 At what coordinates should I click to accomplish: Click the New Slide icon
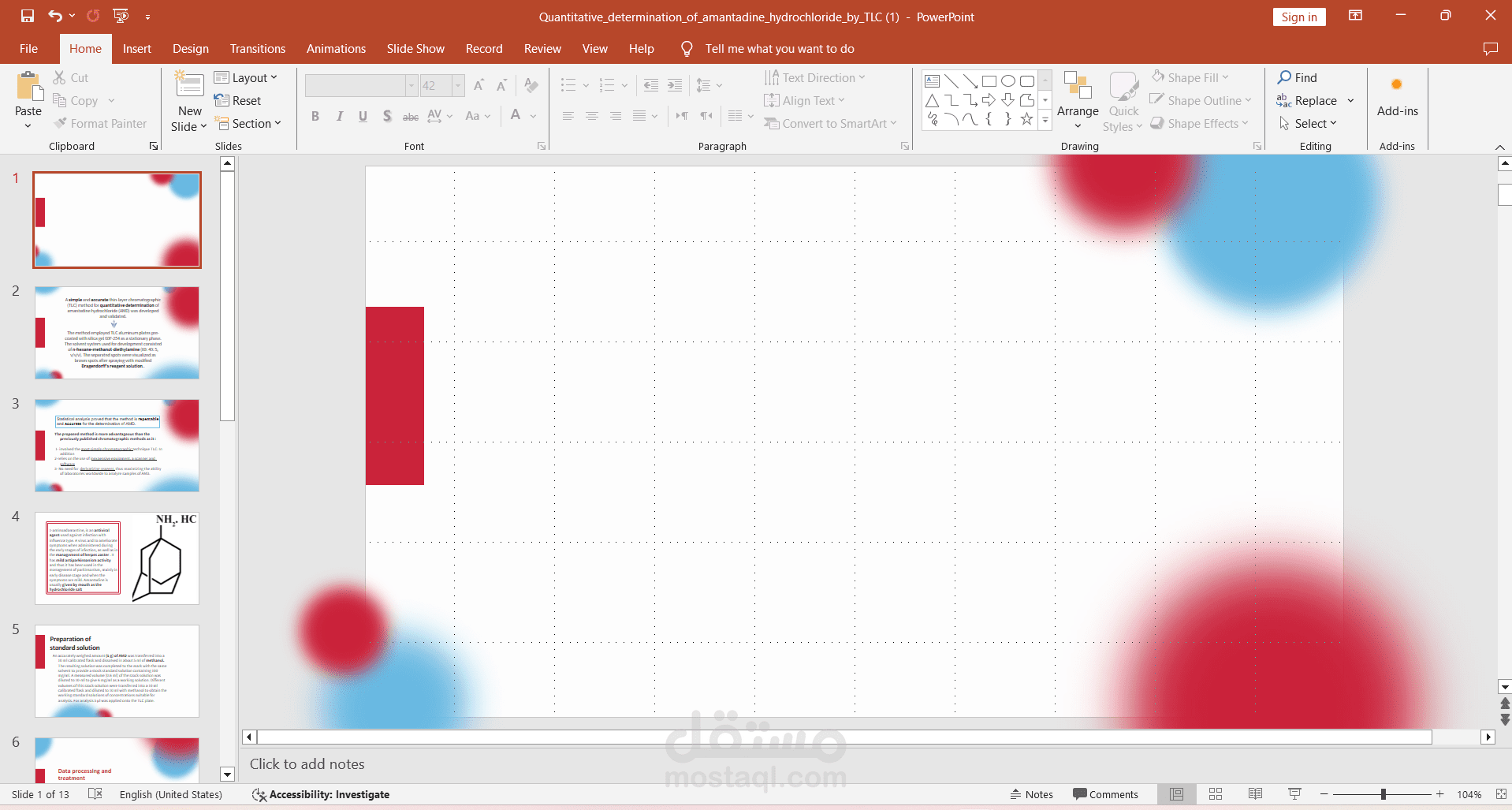[x=189, y=85]
